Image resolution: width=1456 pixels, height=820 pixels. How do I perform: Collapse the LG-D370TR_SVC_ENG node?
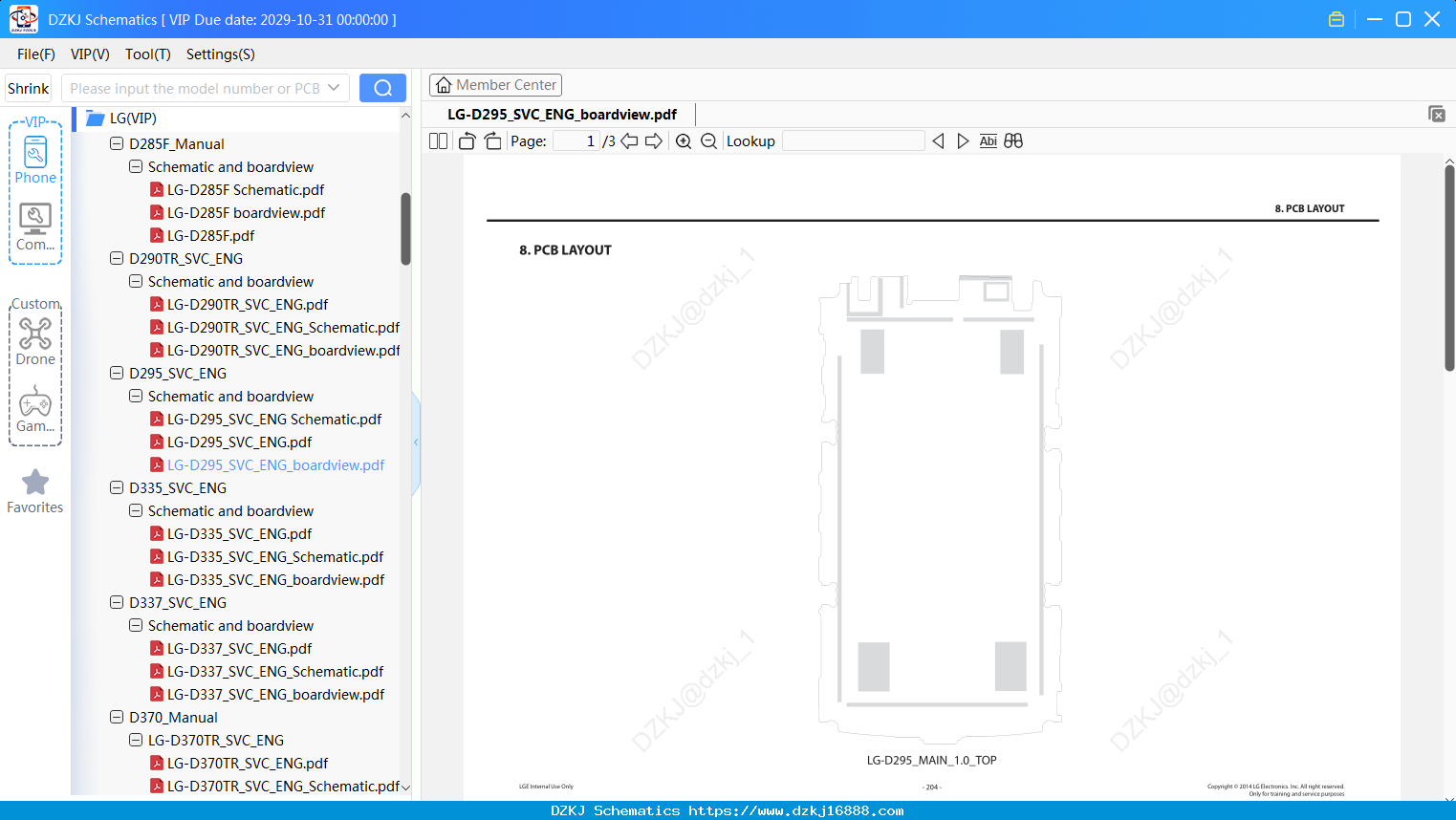[x=136, y=740]
